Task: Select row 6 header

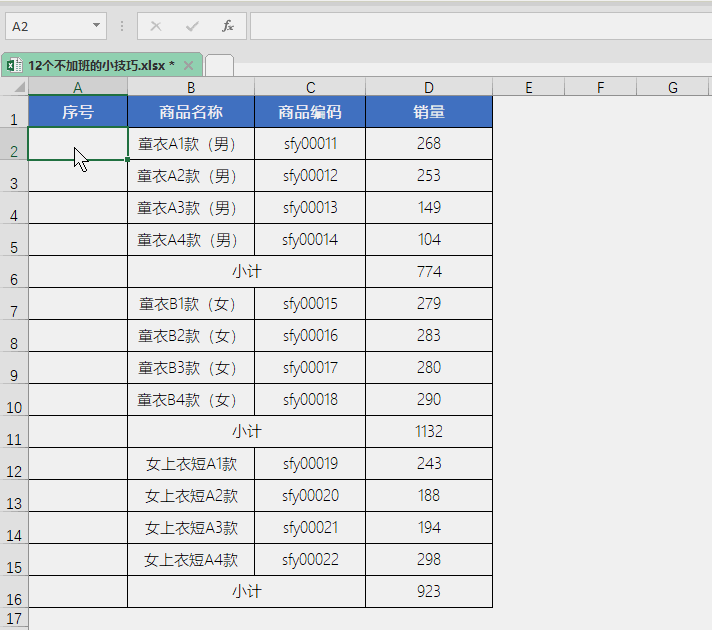Action: click(x=14, y=272)
